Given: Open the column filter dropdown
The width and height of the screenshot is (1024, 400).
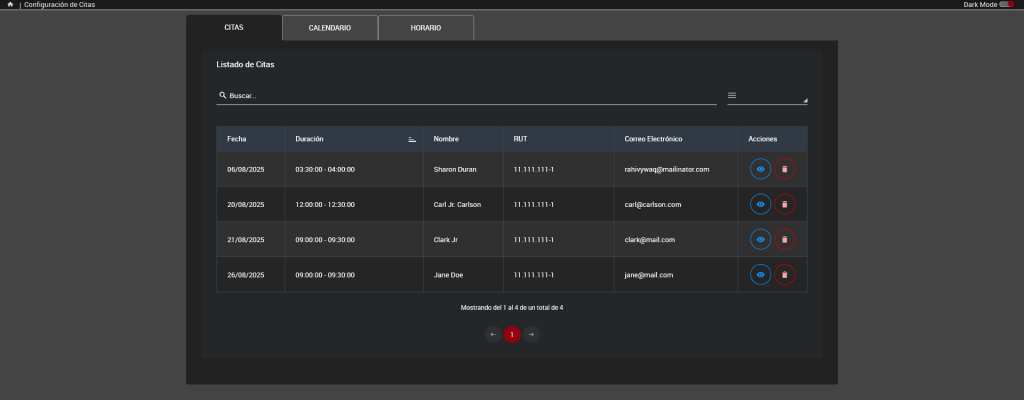Looking at the screenshot, I should pos(766,96).
